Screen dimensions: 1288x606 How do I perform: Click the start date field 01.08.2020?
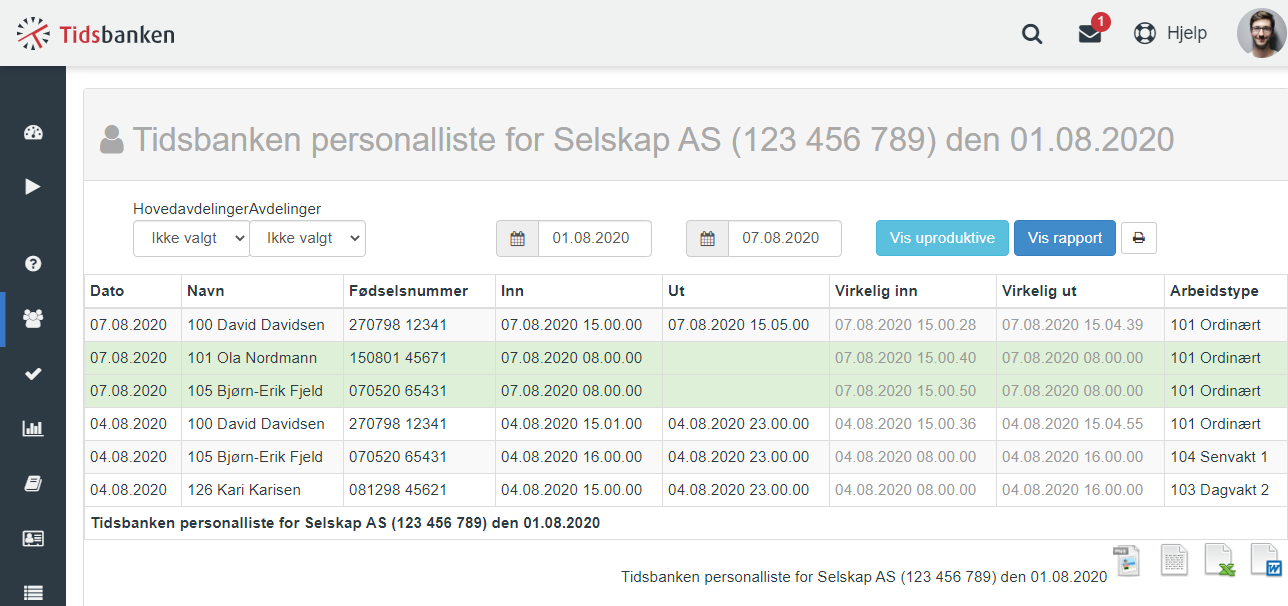(595, 238)
